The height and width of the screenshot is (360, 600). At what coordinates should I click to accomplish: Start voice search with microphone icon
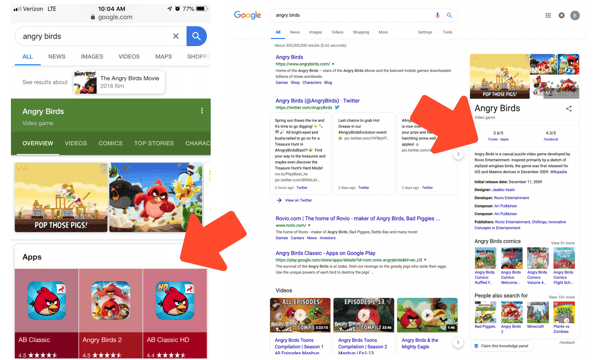pyautogui.click(x=437, y=15)
